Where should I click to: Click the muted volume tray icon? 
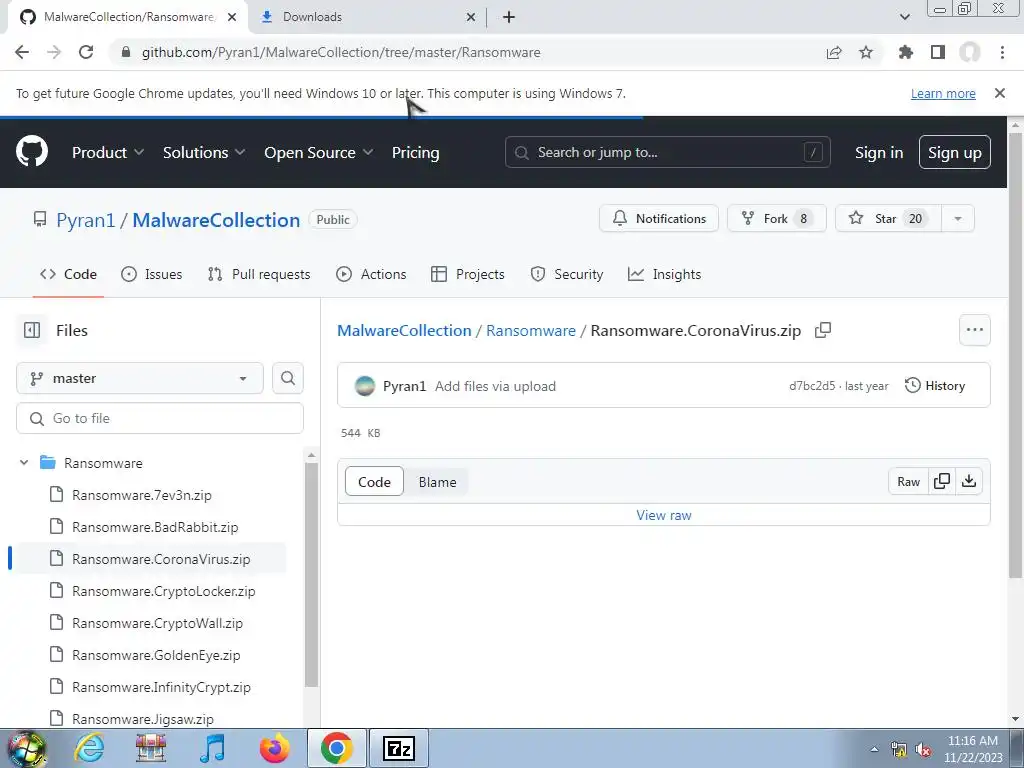pyautogui.click(x=923, y=750)
